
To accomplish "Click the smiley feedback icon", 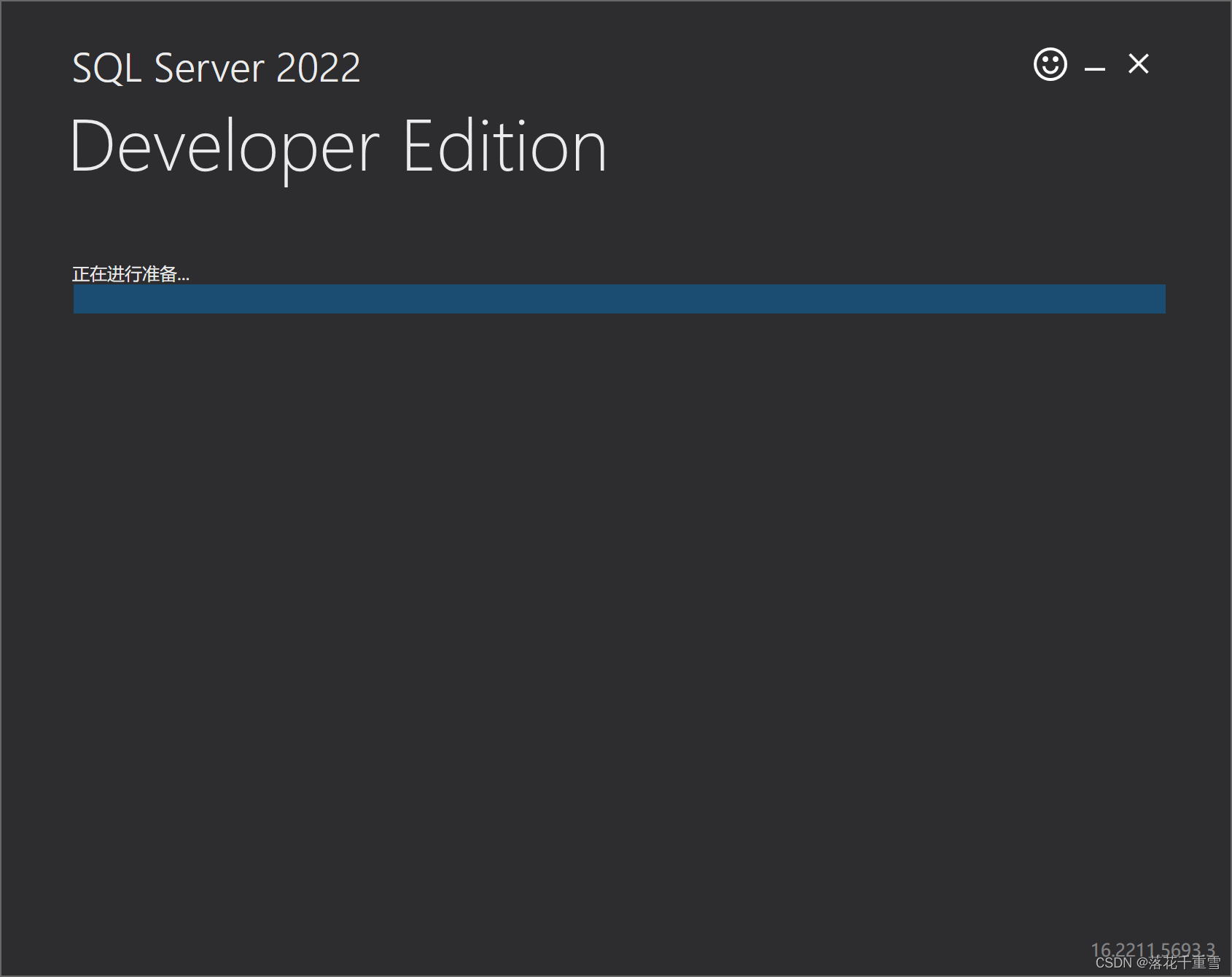I will (1050, 64).
